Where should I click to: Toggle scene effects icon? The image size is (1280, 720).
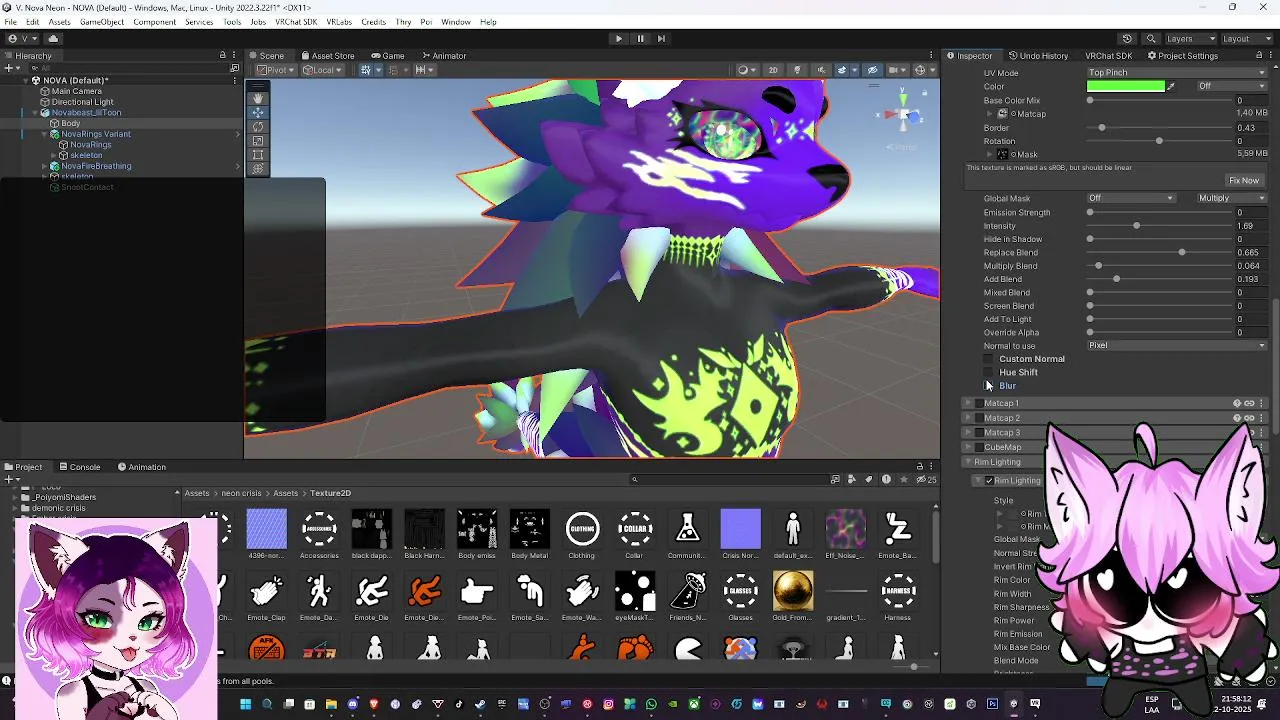tap(843, 70)
